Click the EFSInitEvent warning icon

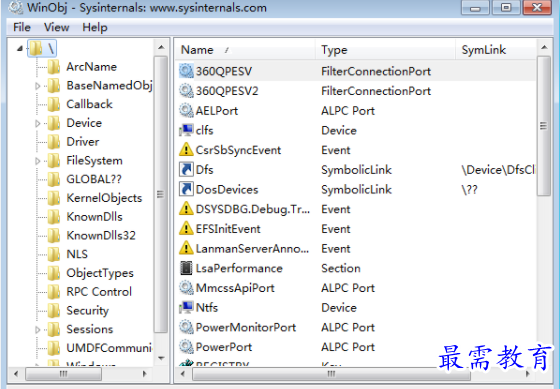coord(186,229)
